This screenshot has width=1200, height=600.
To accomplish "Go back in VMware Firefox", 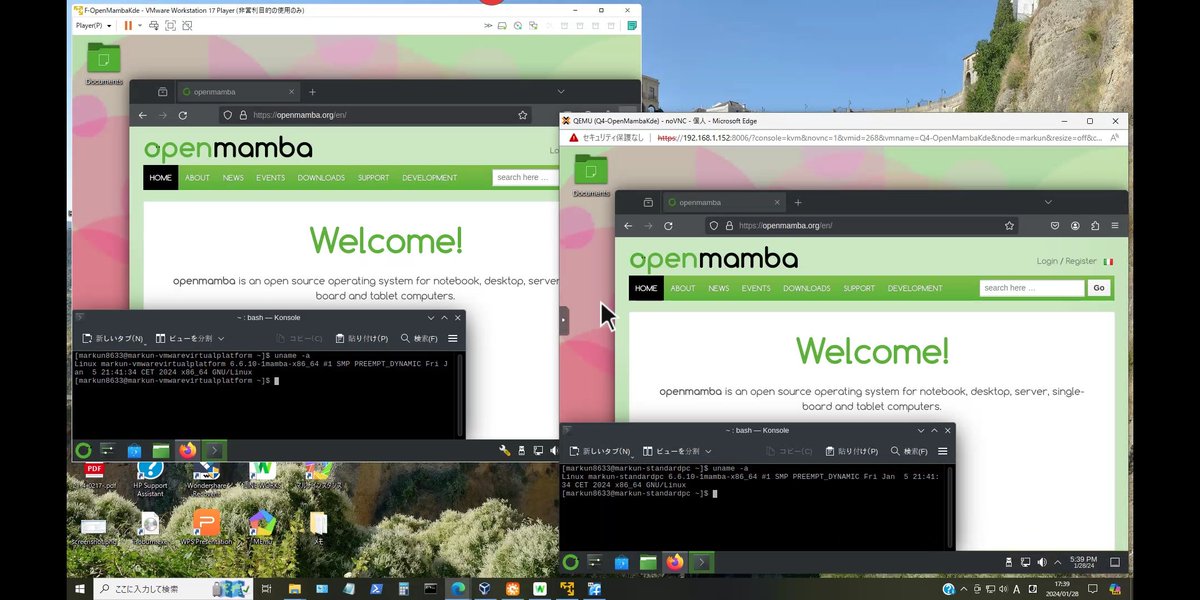I will 142,115.
